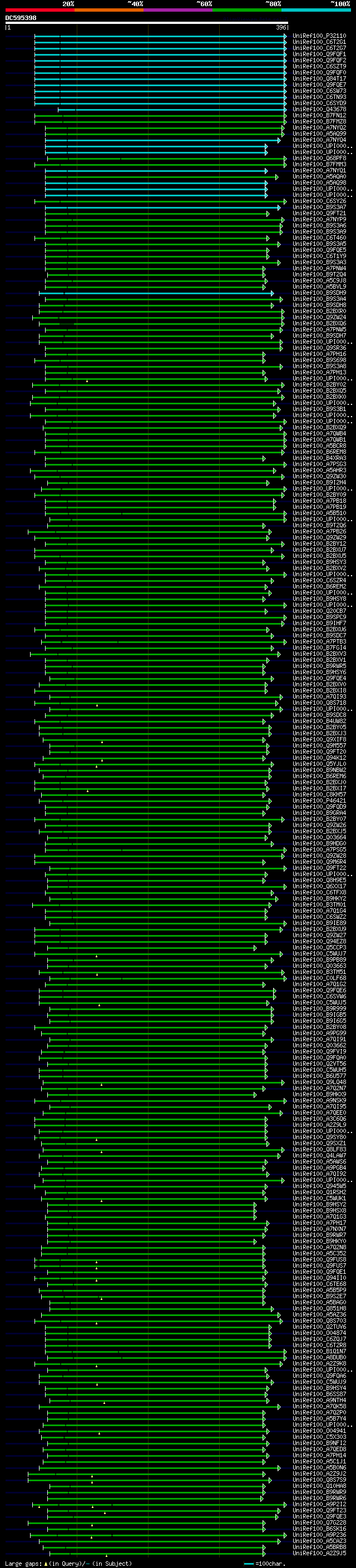Click the cyan alignment bar of UniRef100_B9SDH9
Image resolution: width=356 pixels, height=1568 pixels.
click(x=156, y=293)
